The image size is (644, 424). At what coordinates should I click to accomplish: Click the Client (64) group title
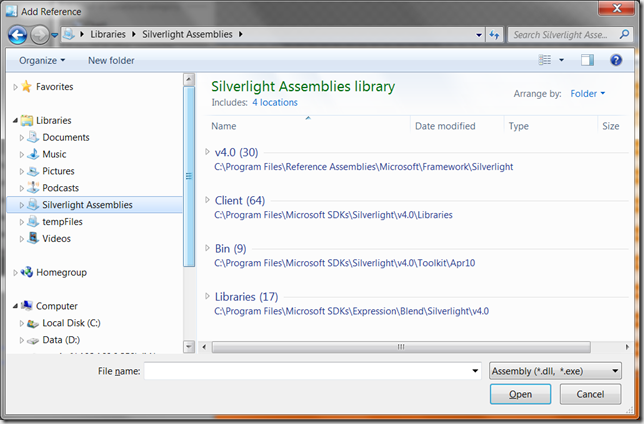[x=240, y=200]
